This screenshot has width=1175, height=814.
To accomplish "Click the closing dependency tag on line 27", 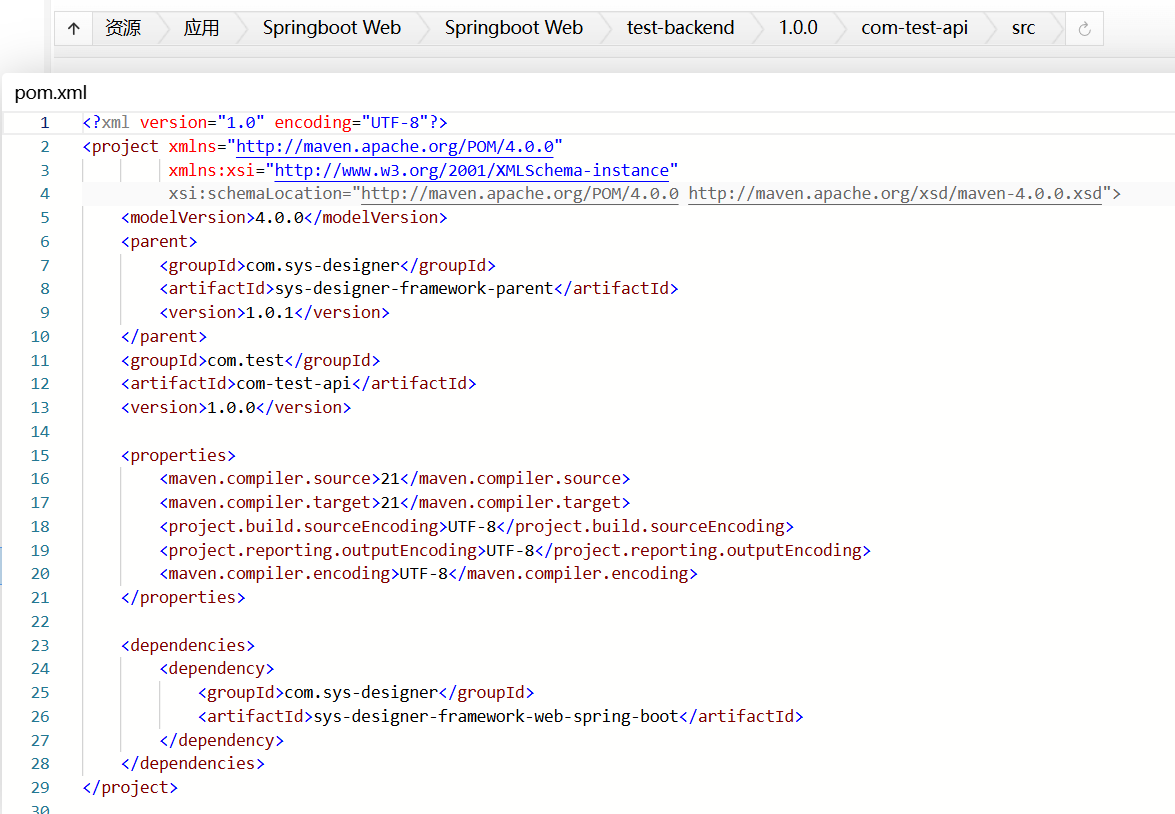I will pos(222,741).
